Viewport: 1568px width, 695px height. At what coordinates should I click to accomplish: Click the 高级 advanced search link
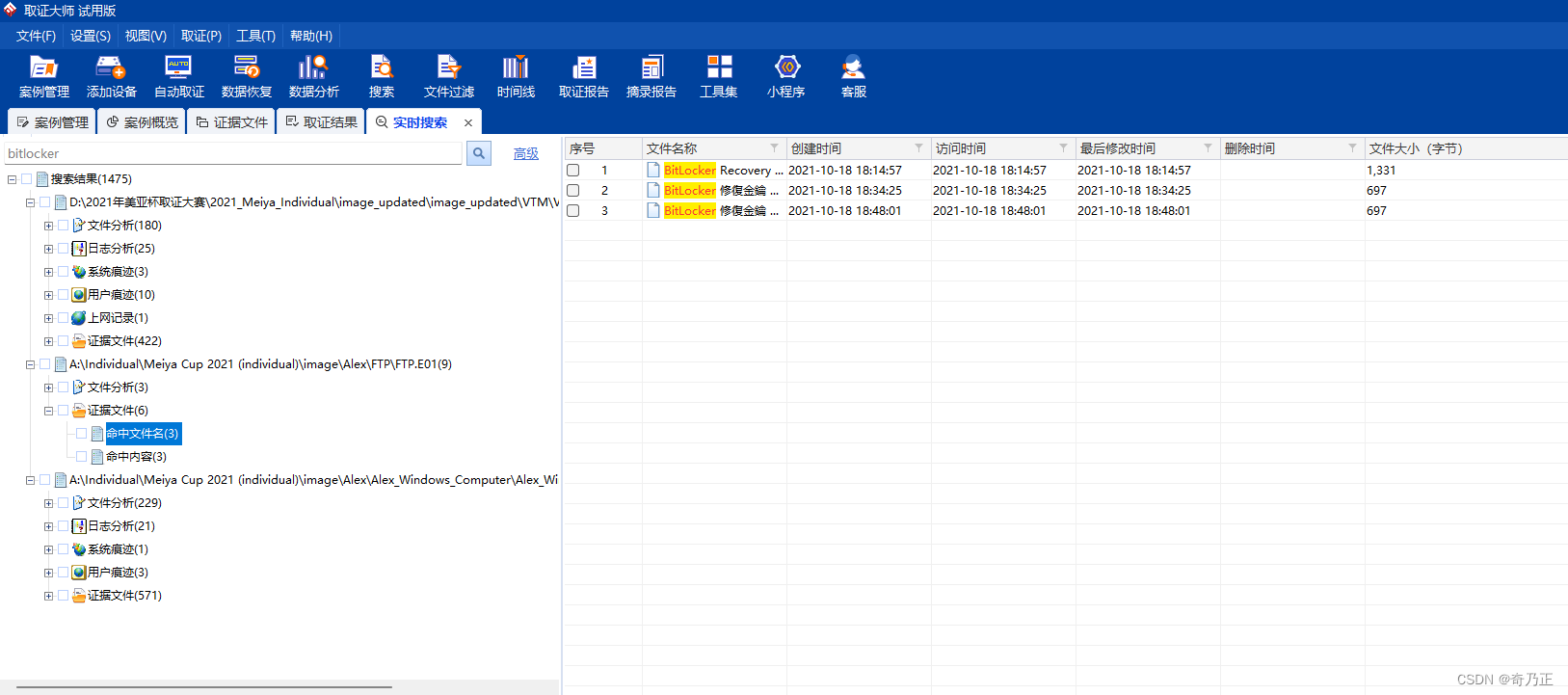pyautogui.click(x=526, y=153)
